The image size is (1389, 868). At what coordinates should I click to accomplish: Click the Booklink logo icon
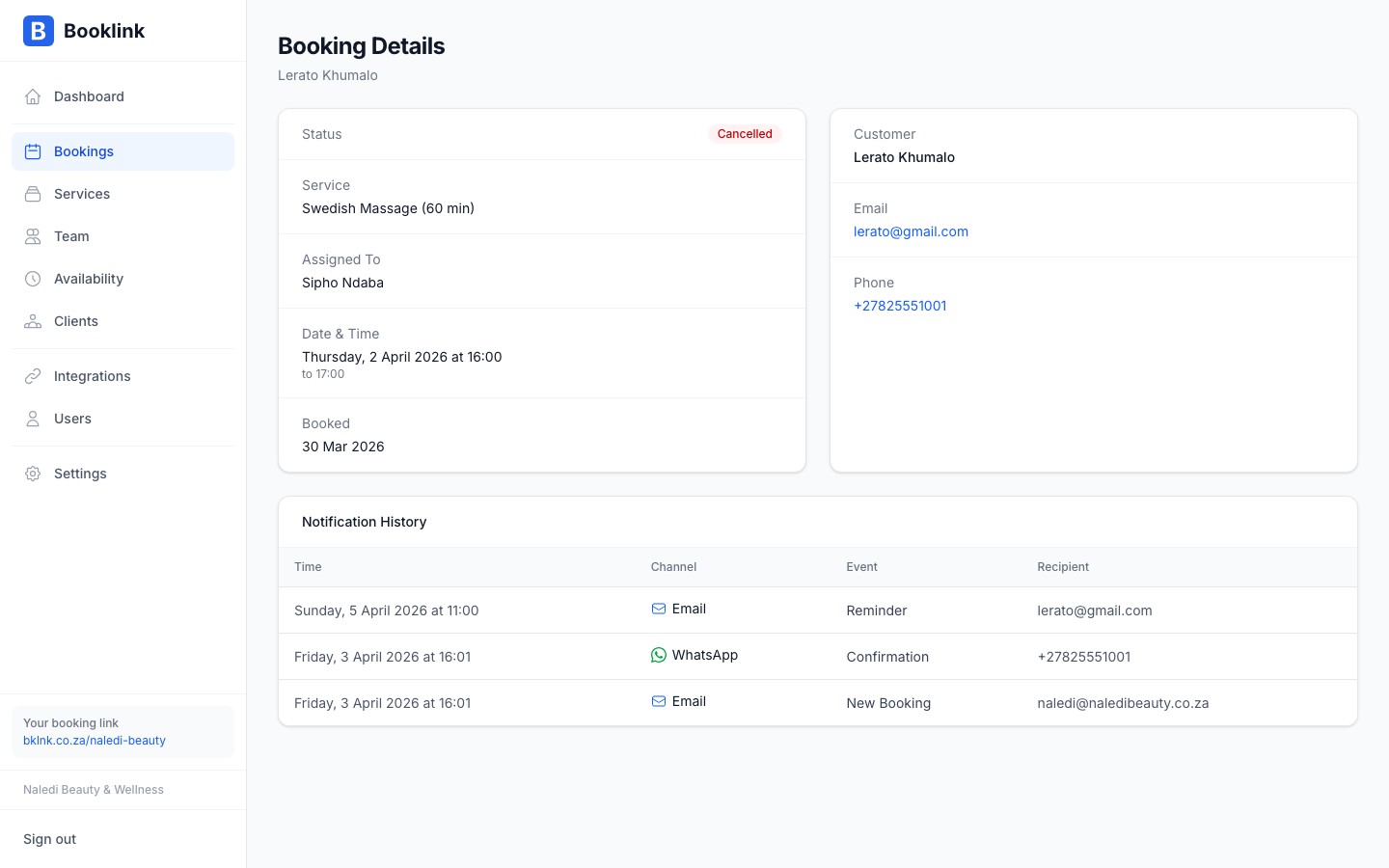(38, 31)
